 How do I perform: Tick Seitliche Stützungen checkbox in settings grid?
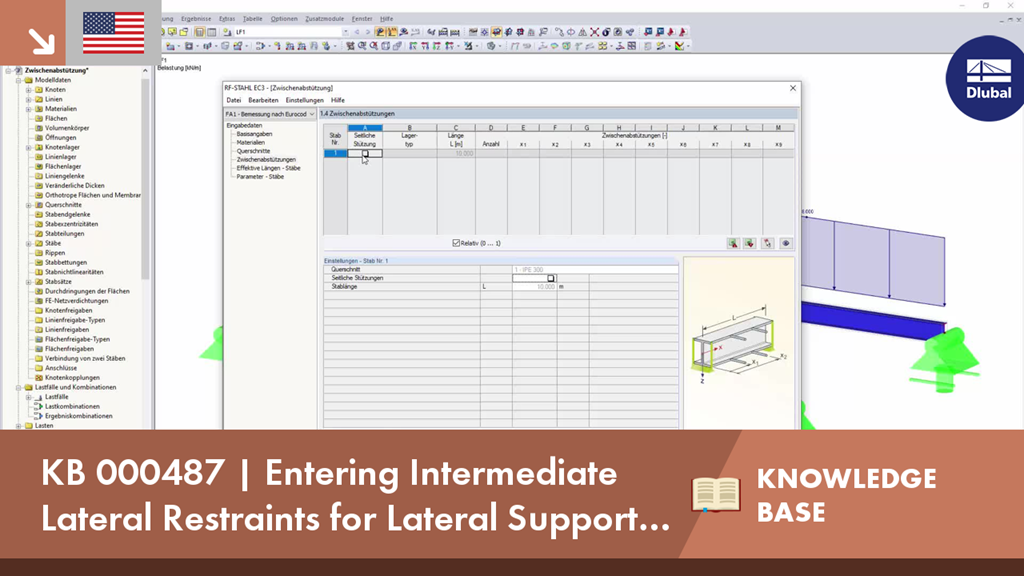[551, 278]
